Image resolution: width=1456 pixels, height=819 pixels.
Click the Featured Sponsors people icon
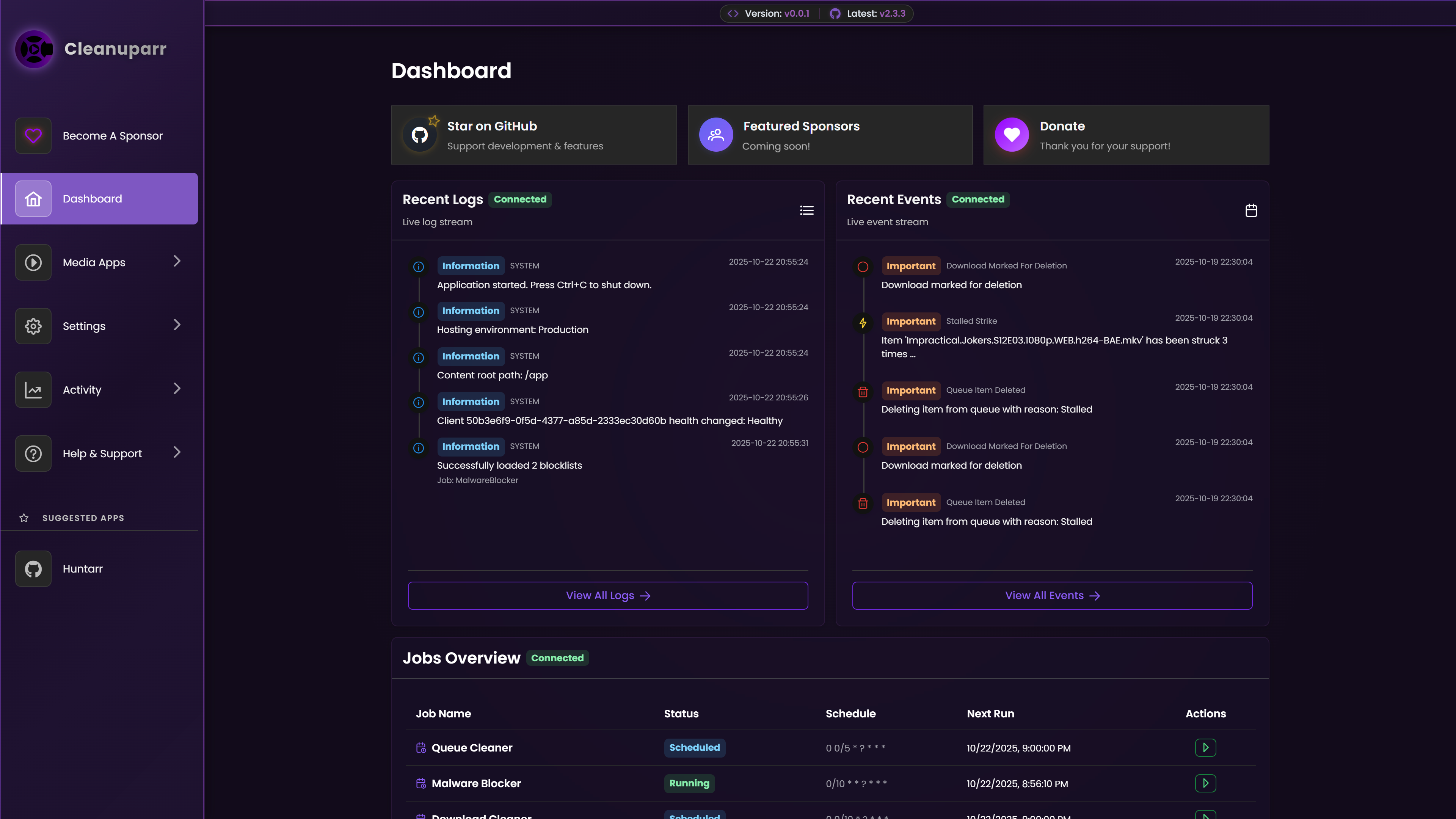[x=715, y=135]
